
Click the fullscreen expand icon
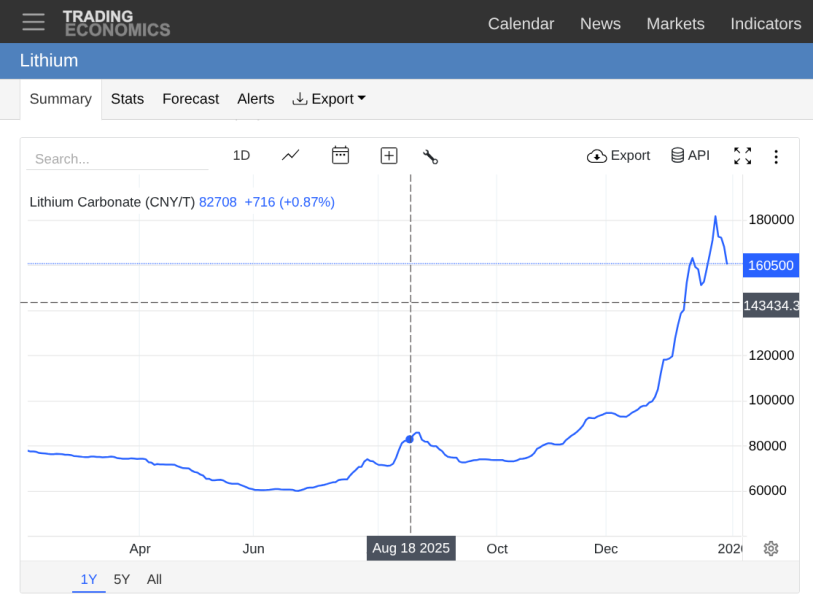(x=742, y=156)
